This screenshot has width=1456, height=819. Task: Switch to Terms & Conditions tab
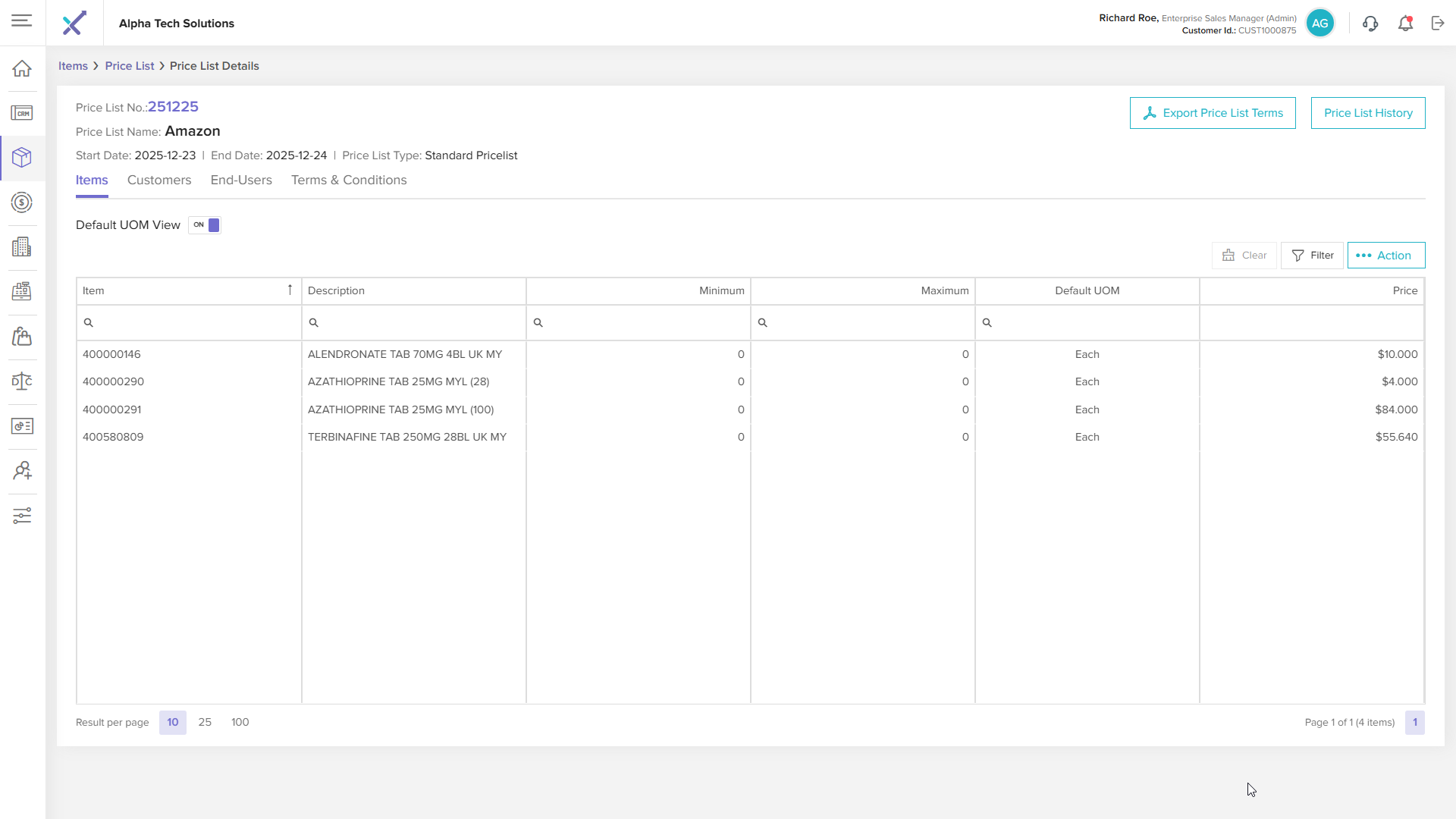coord(349,180)
